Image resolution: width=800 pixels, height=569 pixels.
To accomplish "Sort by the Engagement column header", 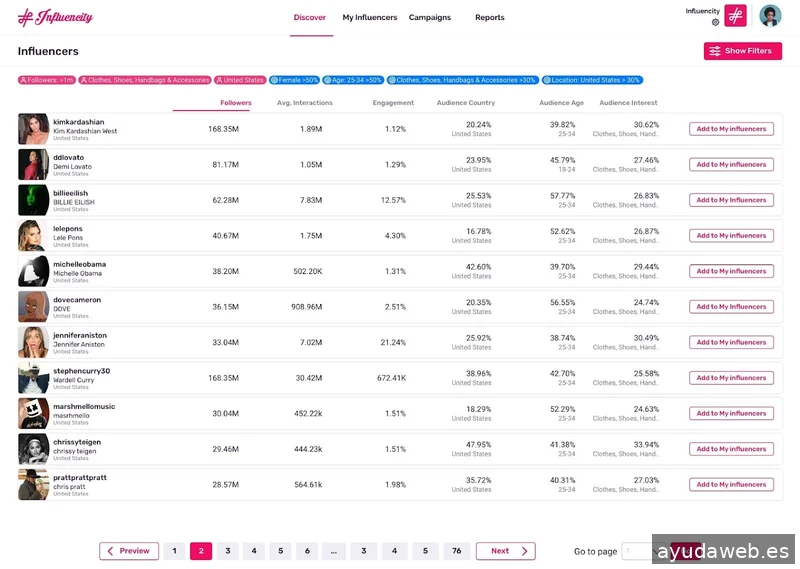I will tap(393, 103).
